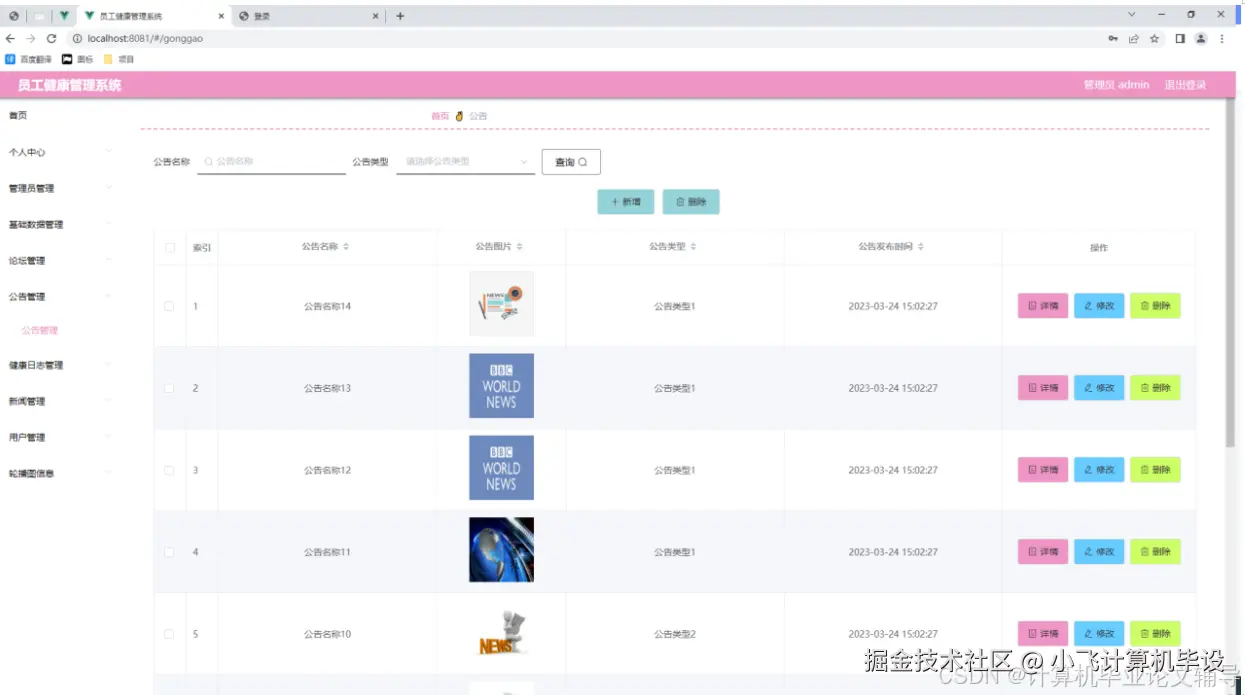Click the 新增 add button
This screenshot has width=1245, height=695.
coord(626,202)
